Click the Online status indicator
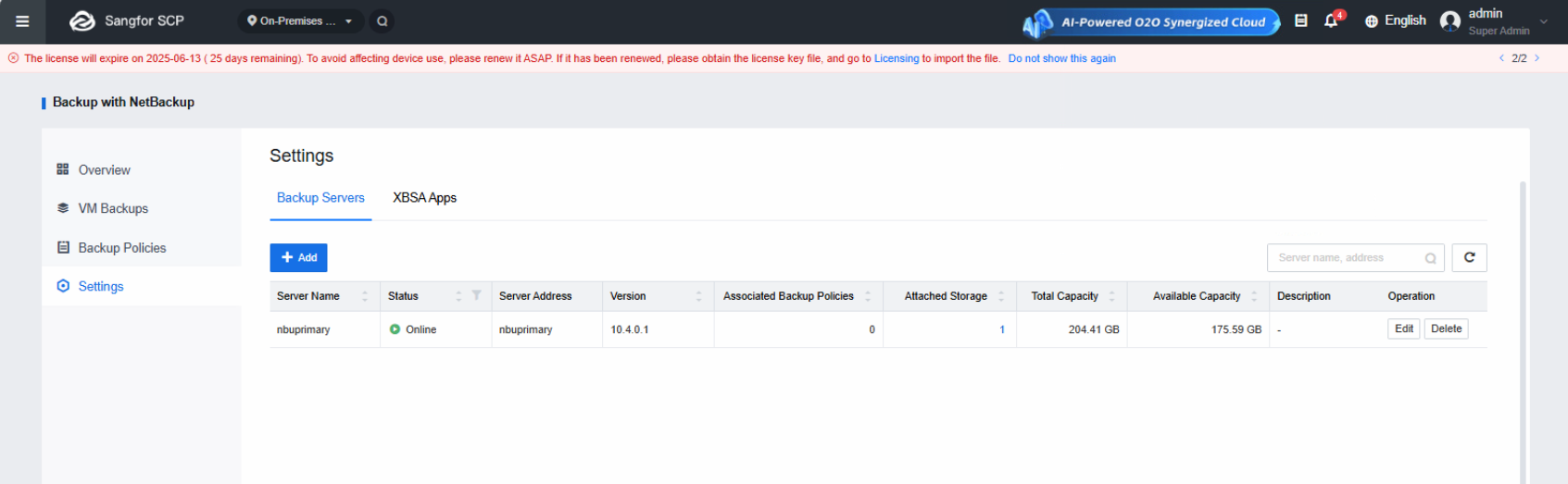The image size is (1568, 484). pyautogui.click(x=413, y=329)
